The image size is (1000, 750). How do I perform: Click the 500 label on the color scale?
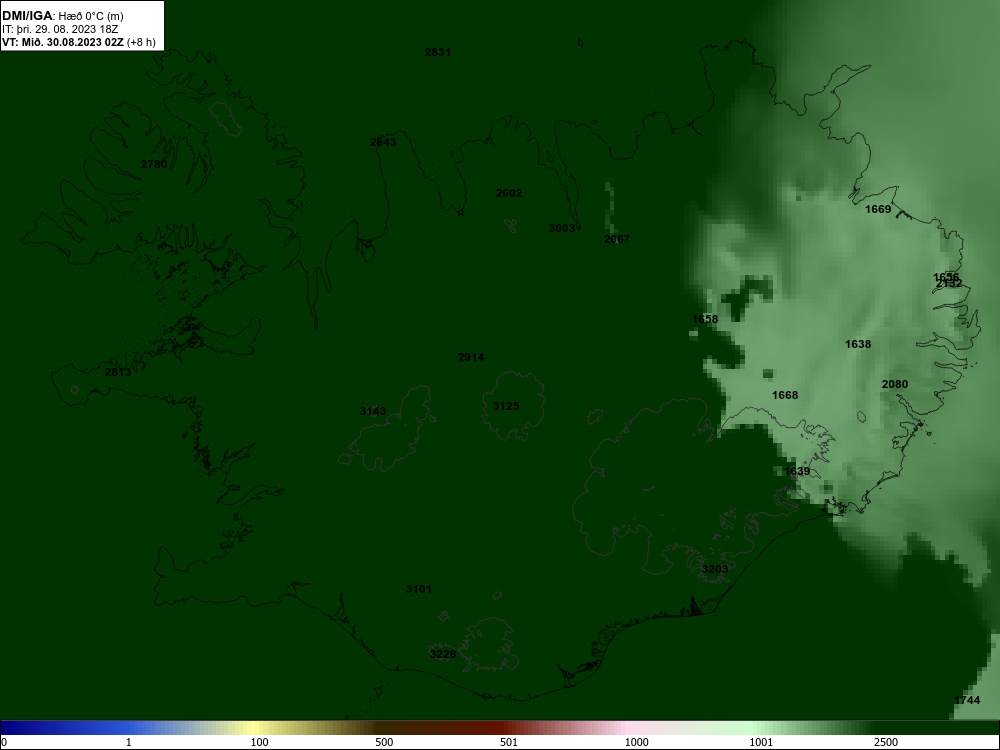click(x=384, y=742)
